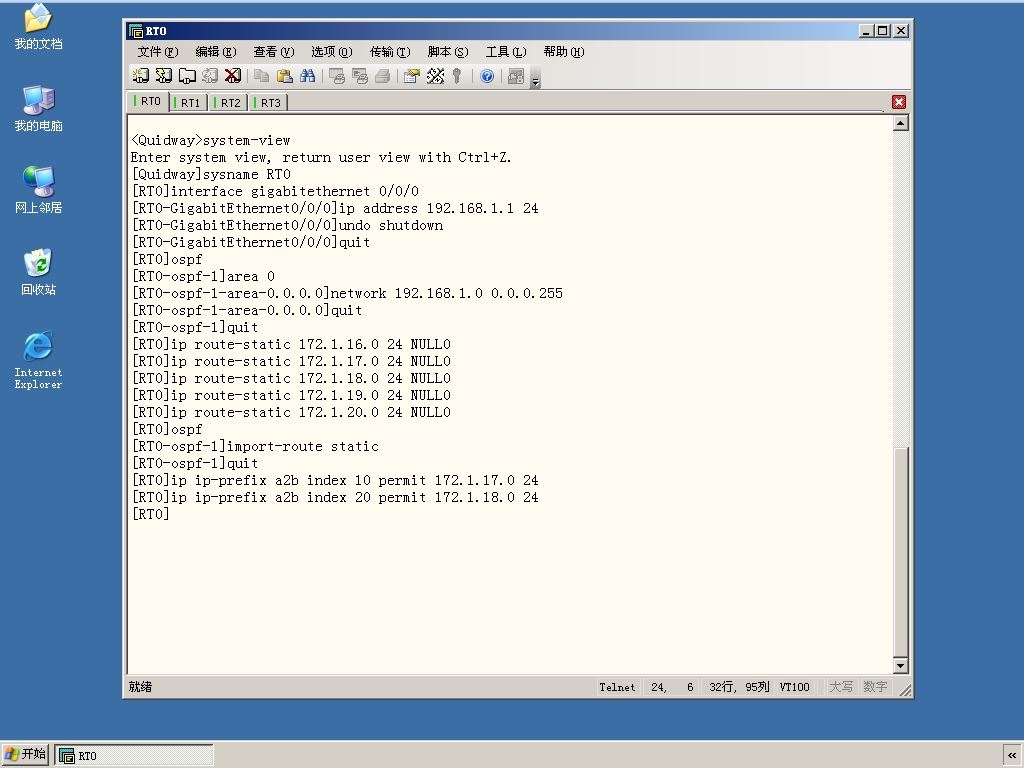Open the 编辑(E) menu
Viewport: 1024px width, 768px height.
tap(216, 52)
